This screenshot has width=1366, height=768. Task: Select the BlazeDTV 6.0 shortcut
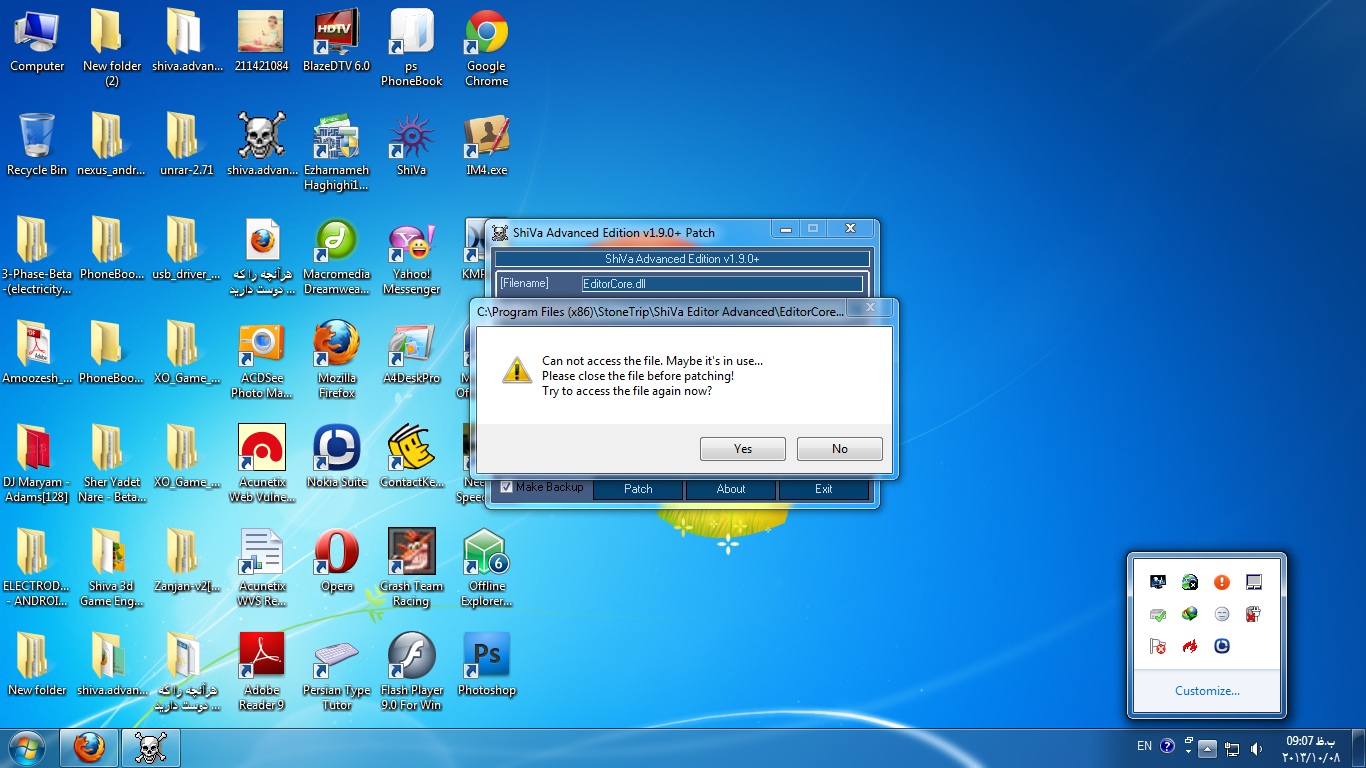pos(337,40)
